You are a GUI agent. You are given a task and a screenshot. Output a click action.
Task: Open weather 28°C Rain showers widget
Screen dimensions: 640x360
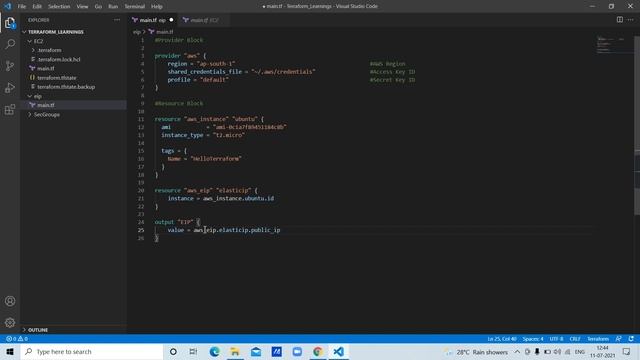(x=477, y=351)
